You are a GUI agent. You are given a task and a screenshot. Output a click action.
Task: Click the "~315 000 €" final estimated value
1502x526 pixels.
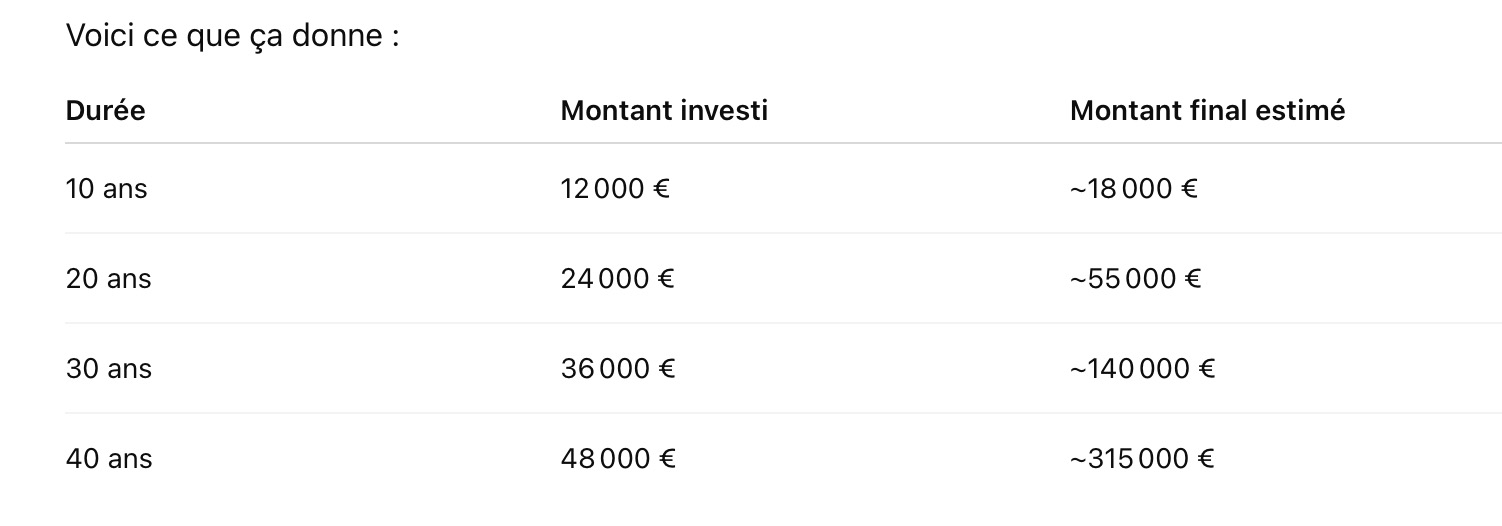point(1142,458)
